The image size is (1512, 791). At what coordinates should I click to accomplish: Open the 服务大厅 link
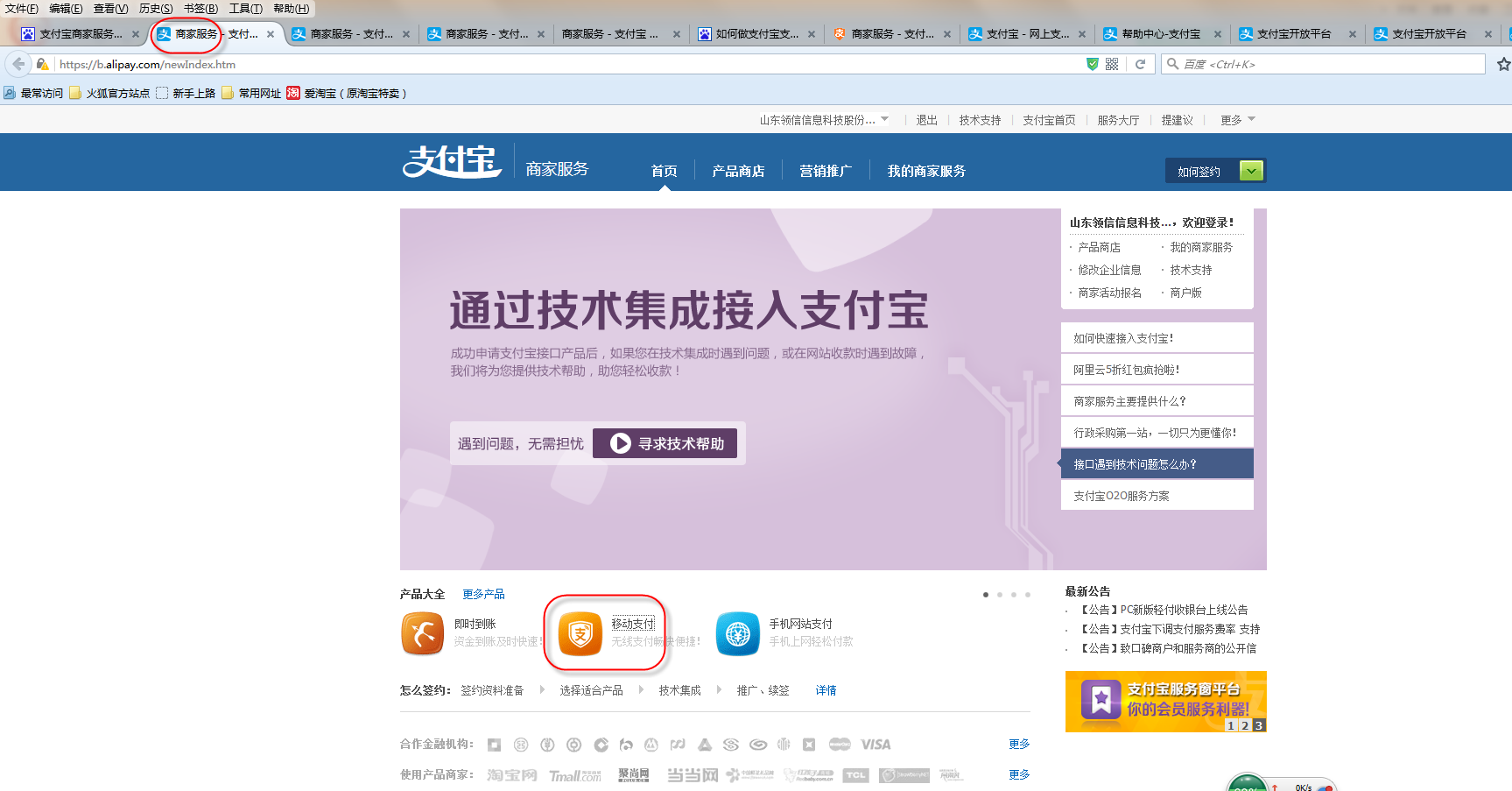pos(1118,120)
